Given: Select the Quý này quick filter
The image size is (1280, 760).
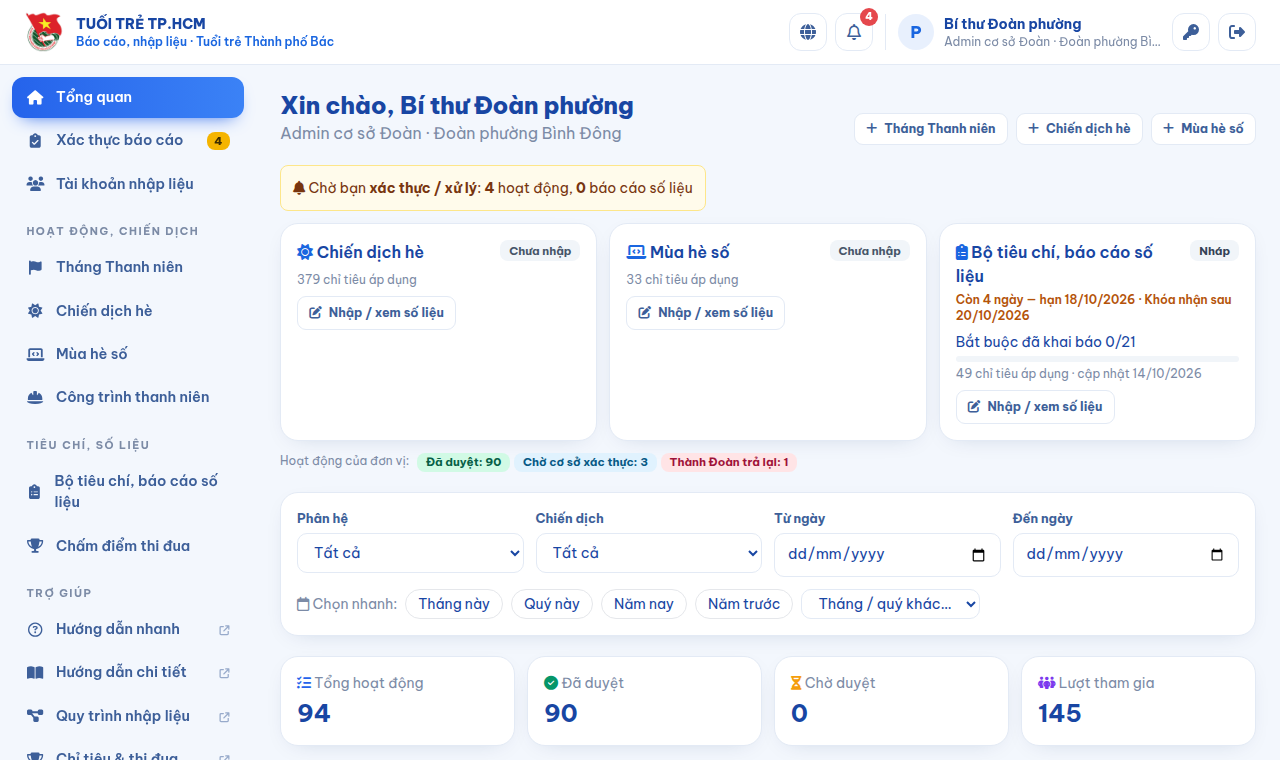Looking at the screenshot, I should [552, 604].
